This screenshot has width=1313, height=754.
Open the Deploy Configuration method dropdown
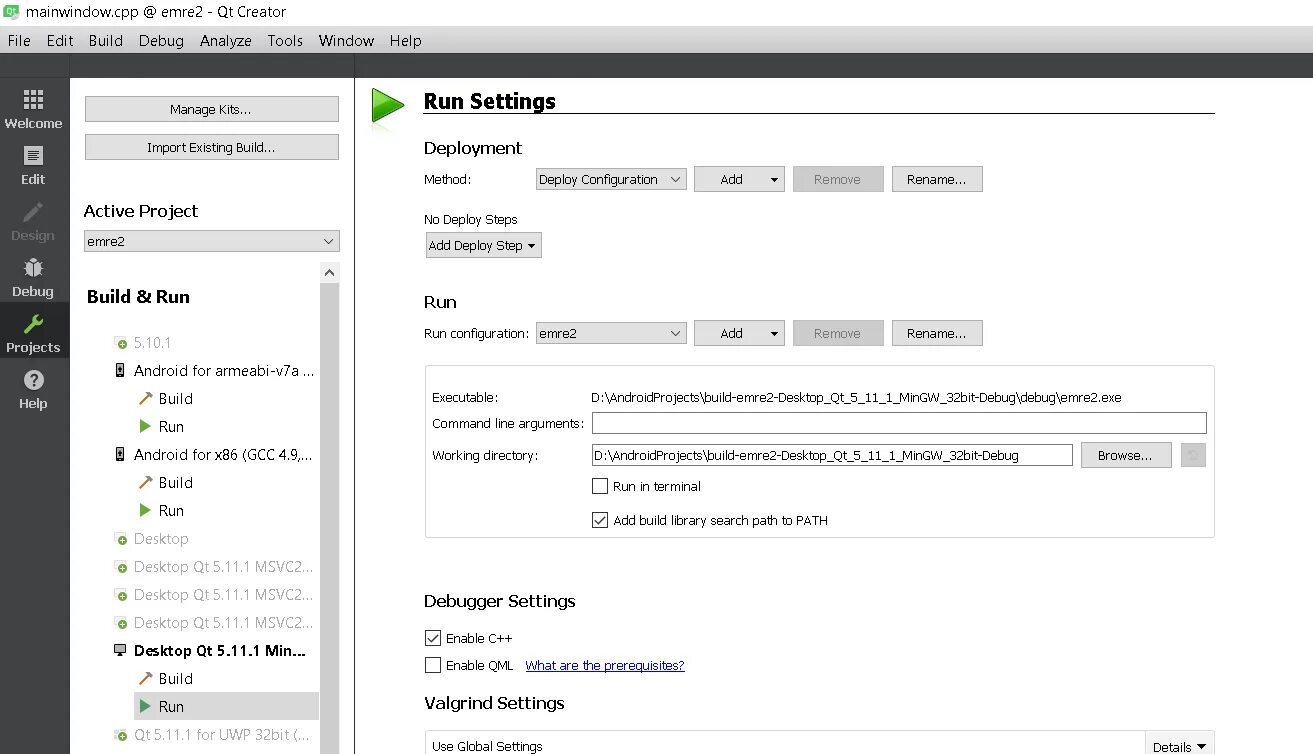[611, 179]
